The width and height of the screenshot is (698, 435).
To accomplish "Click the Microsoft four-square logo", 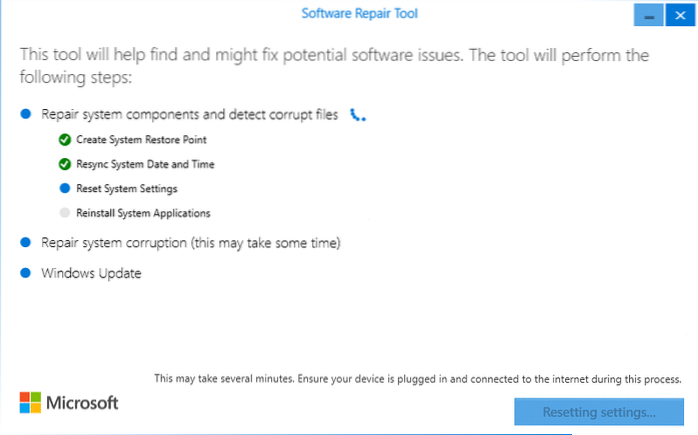I will tap(30, 402).
